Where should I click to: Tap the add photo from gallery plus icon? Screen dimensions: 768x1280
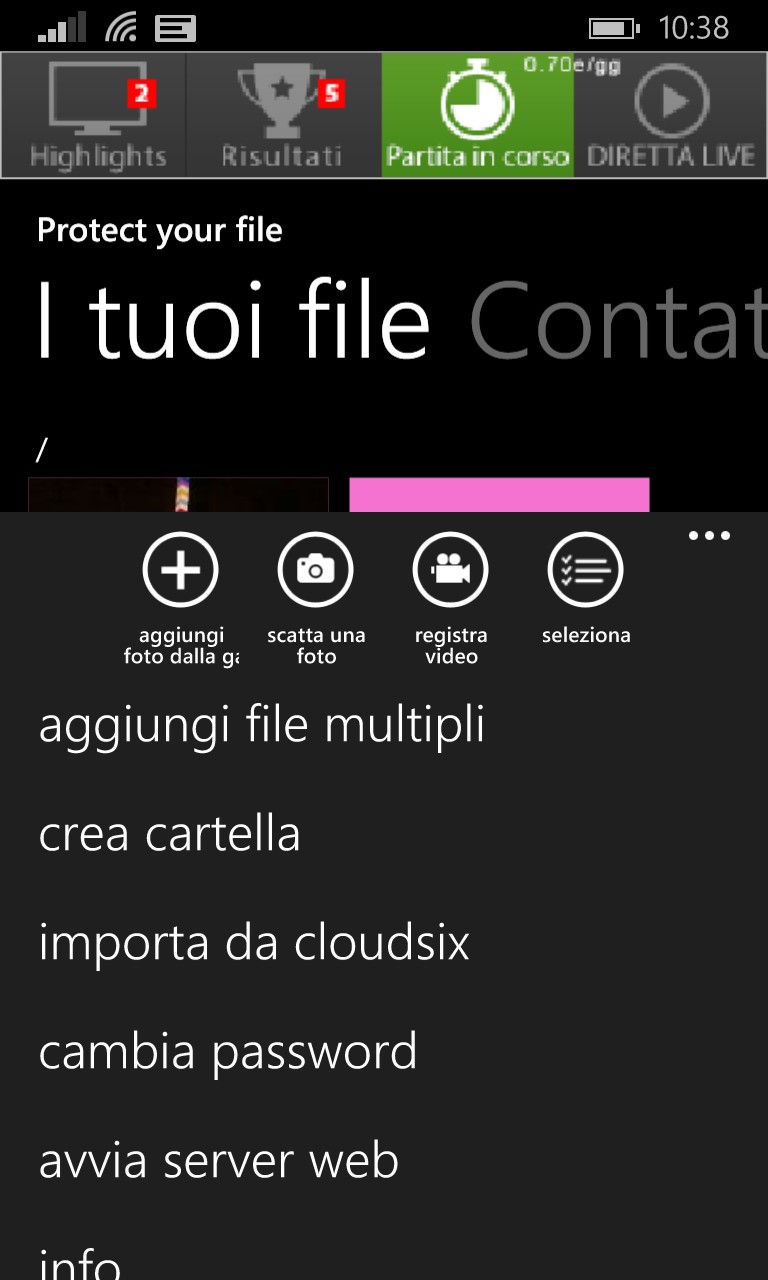point(181,570)
